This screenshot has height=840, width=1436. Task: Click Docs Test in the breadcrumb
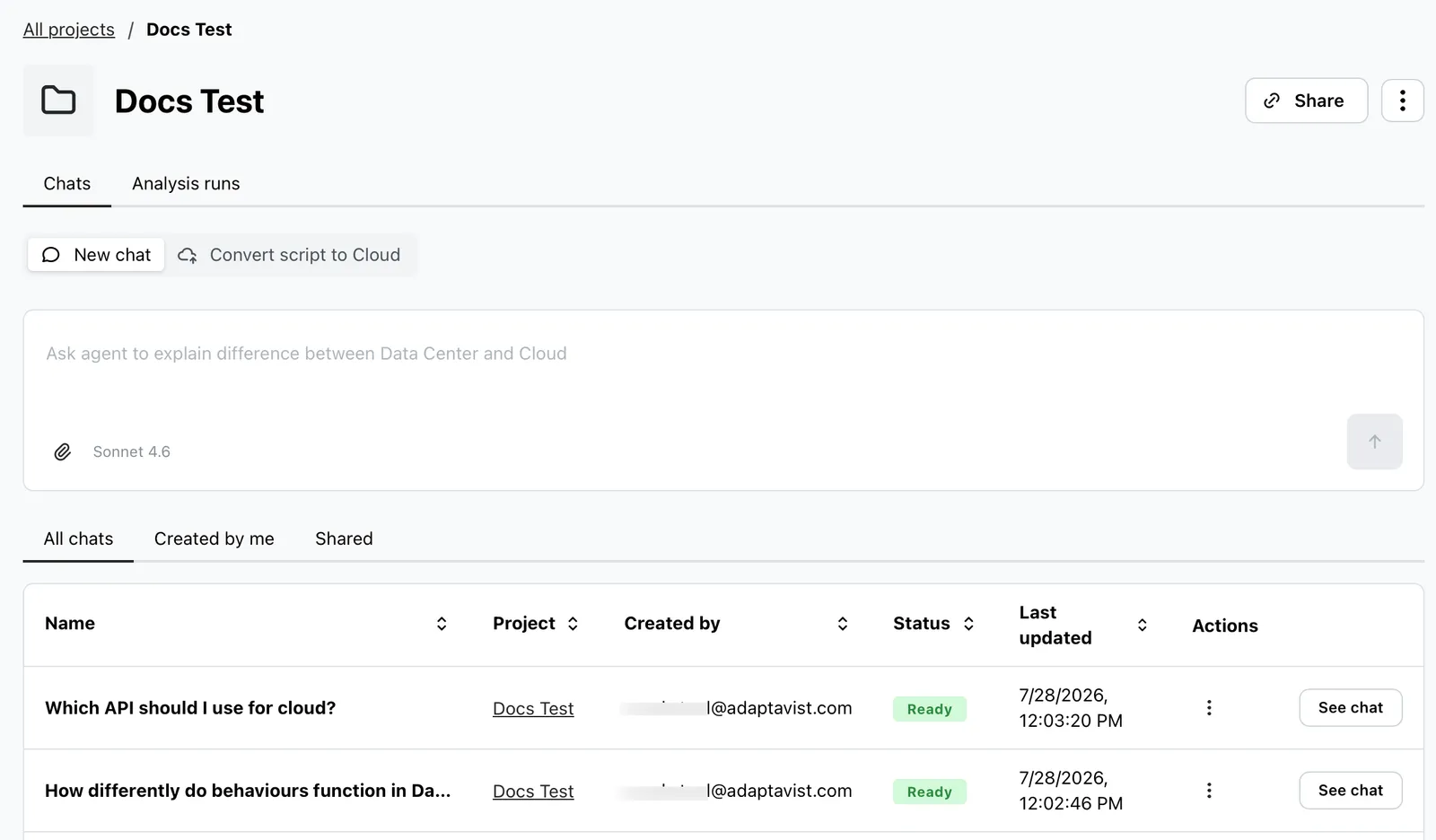click(188, 30)
